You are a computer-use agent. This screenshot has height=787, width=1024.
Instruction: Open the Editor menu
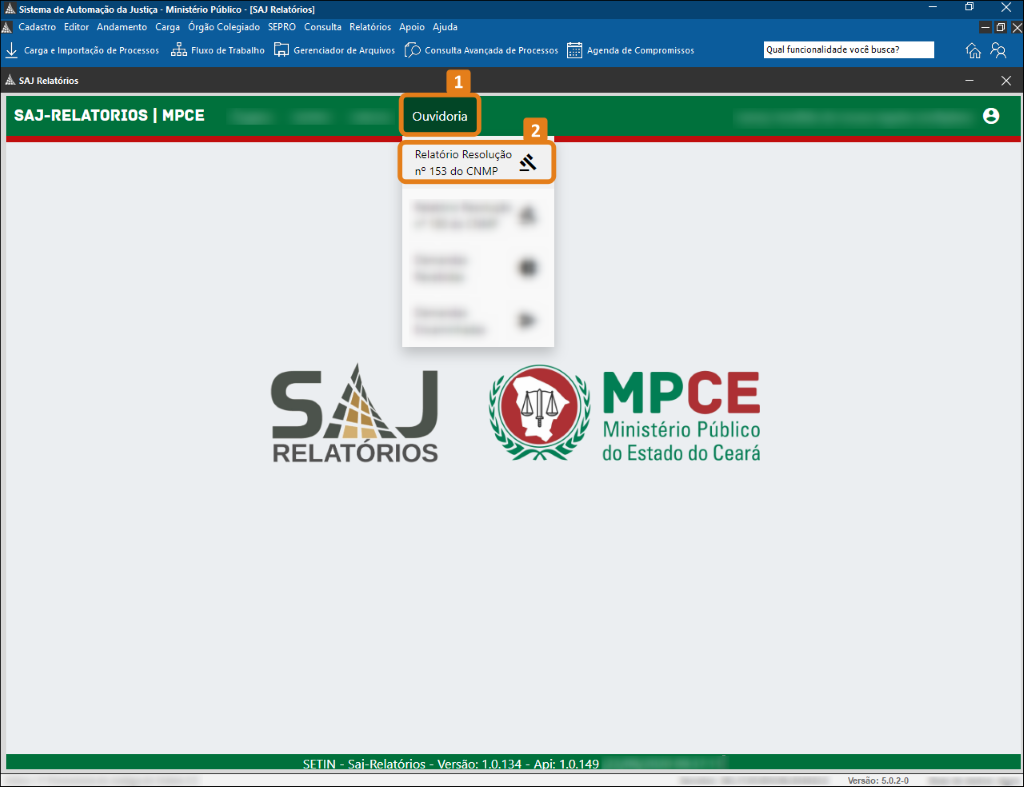click(x=76, y=27)
